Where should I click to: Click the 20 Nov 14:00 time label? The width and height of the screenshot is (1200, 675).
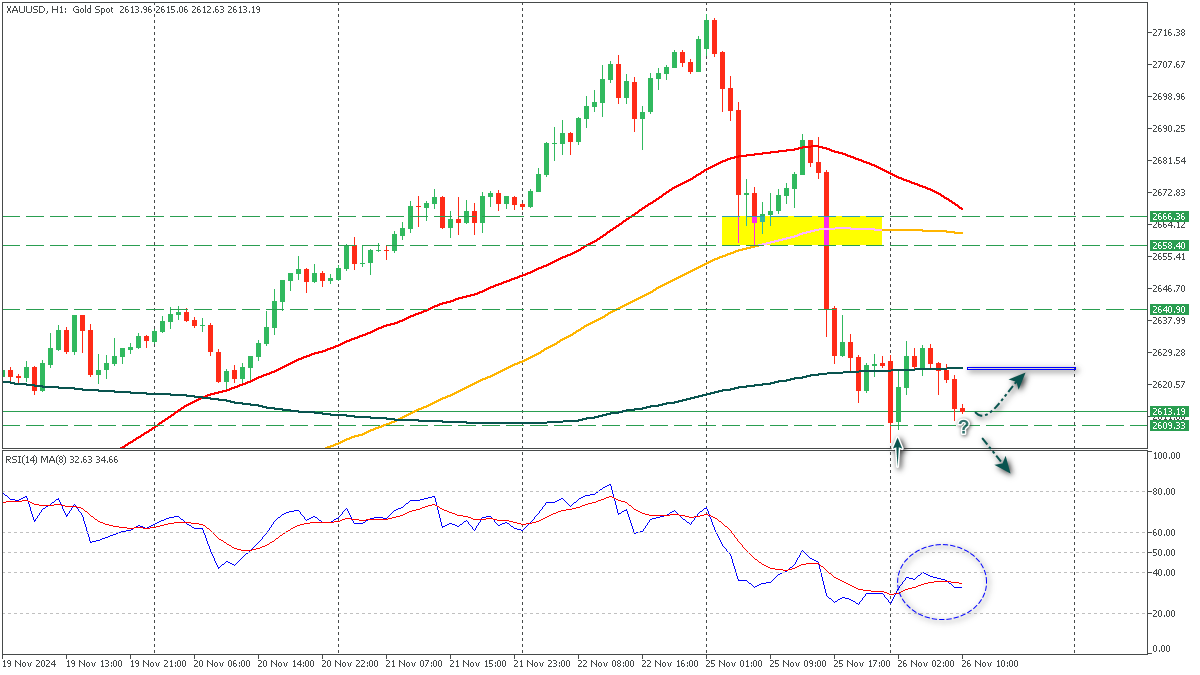(x=286, y=663)
